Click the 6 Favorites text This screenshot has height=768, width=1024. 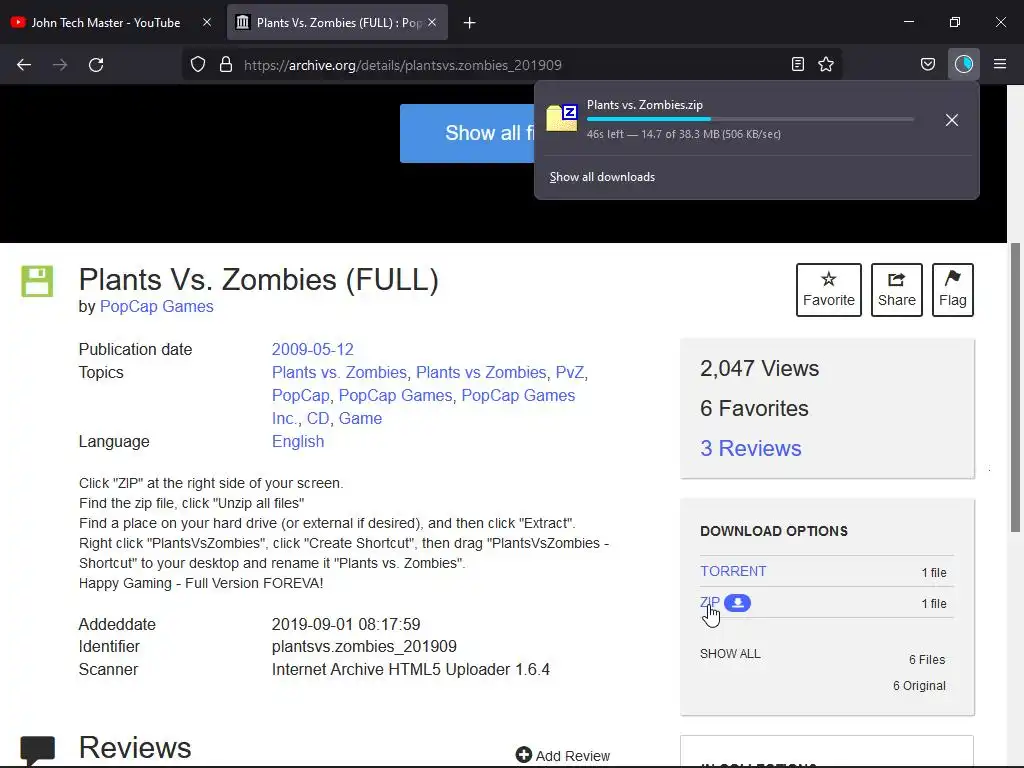754,408
